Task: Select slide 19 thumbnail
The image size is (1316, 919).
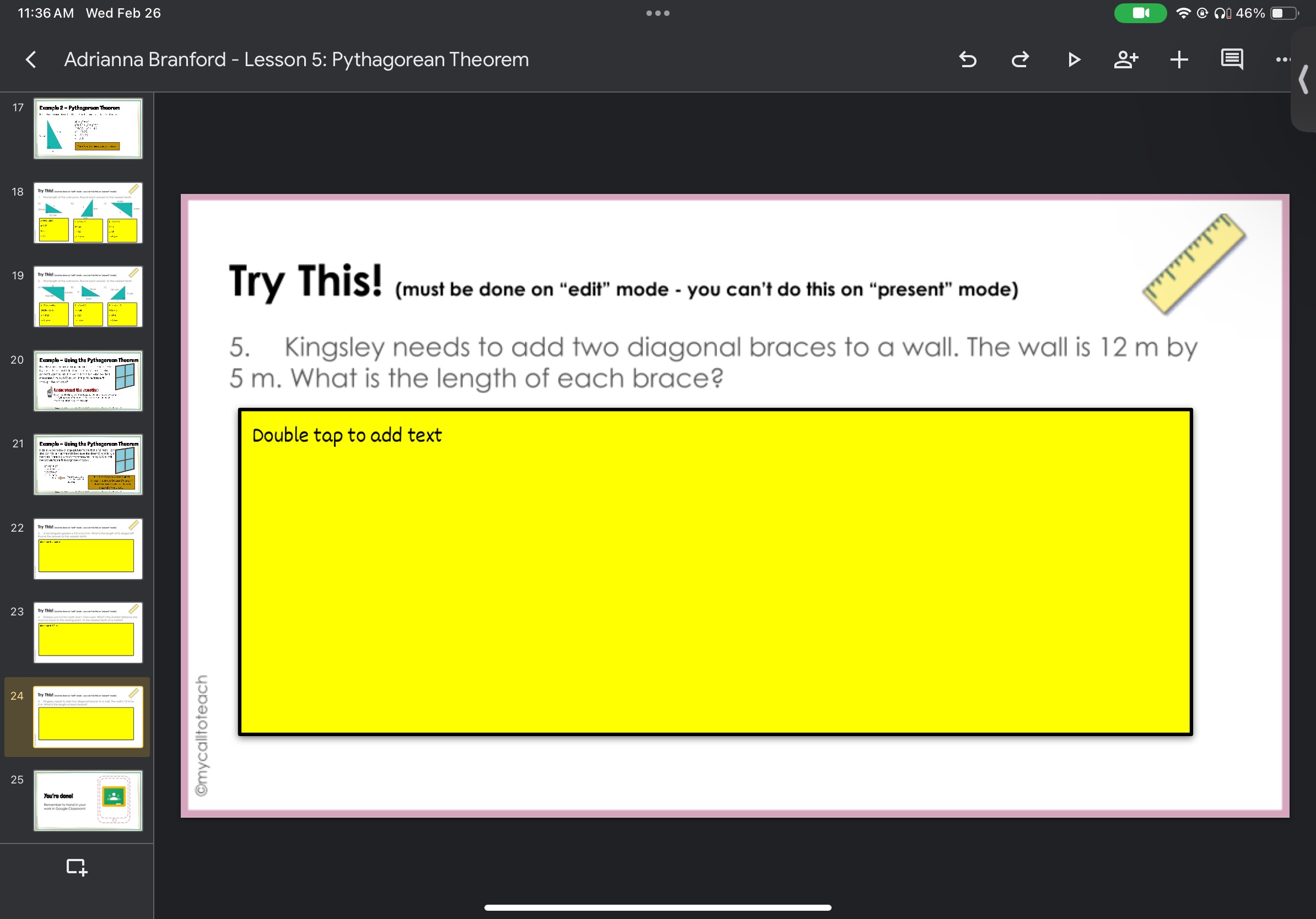Action: [x=88, y=296]
